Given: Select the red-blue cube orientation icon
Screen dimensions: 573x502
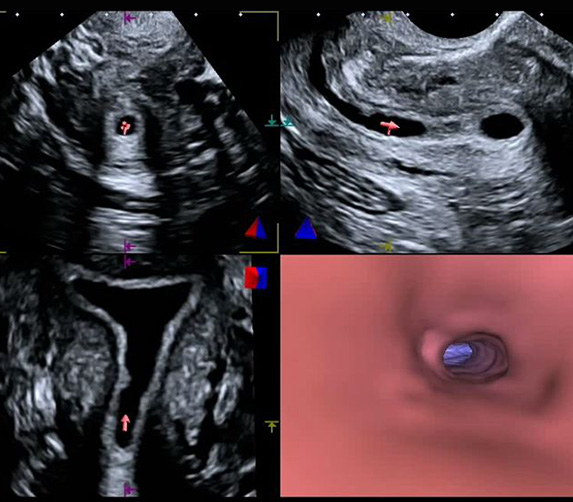Looking at the screenshot, I should pyautogui.click(x=256, y=278).
